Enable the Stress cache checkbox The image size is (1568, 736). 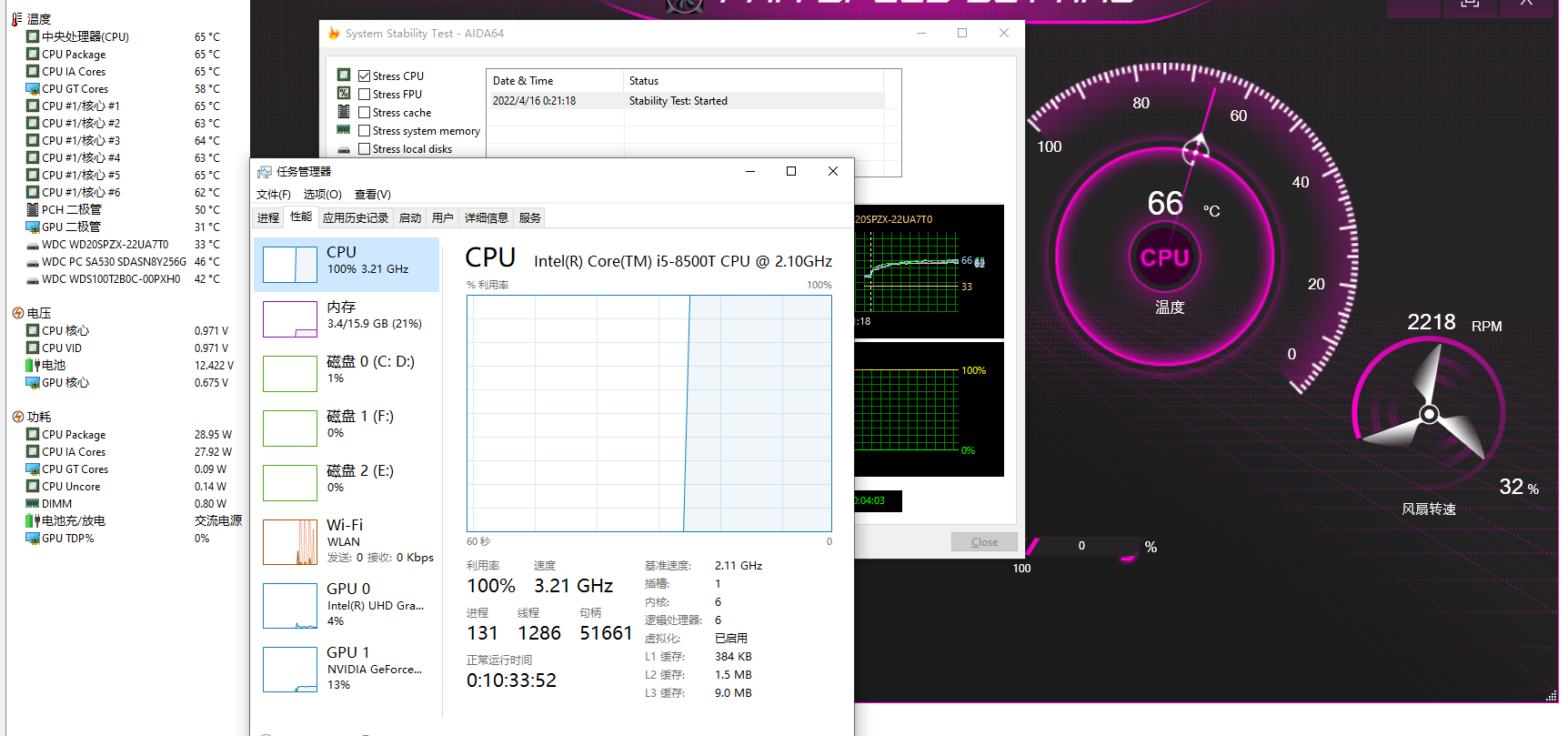point(364,113)
